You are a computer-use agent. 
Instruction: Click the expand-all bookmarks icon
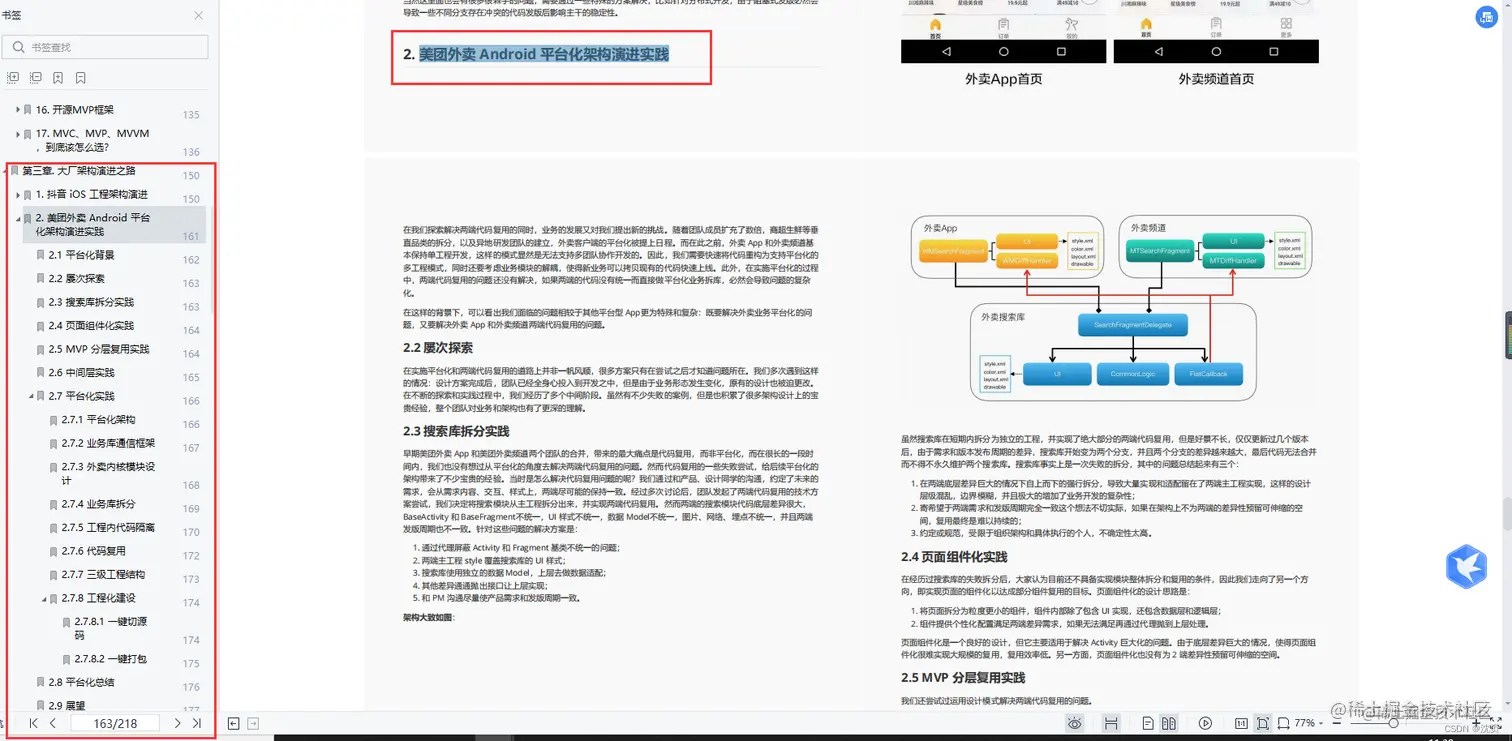pos(12,77)
